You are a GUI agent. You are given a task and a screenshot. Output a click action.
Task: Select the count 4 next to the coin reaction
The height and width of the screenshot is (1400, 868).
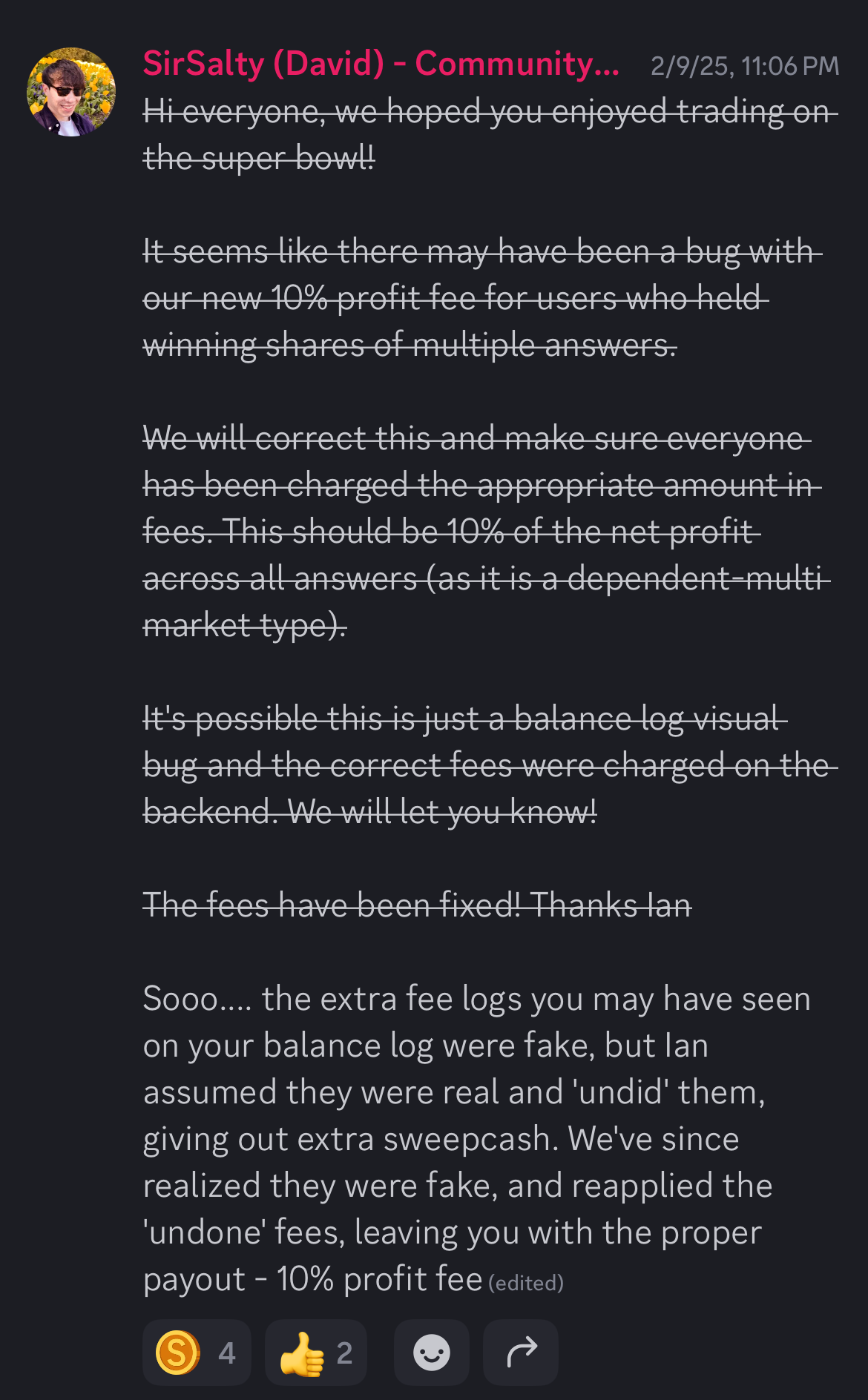[x=227, y=1353]
